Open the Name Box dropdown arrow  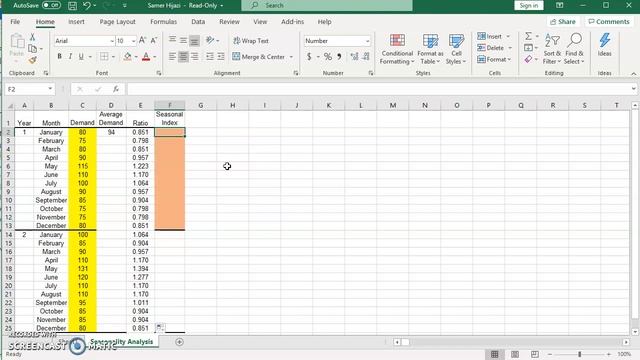50,89
